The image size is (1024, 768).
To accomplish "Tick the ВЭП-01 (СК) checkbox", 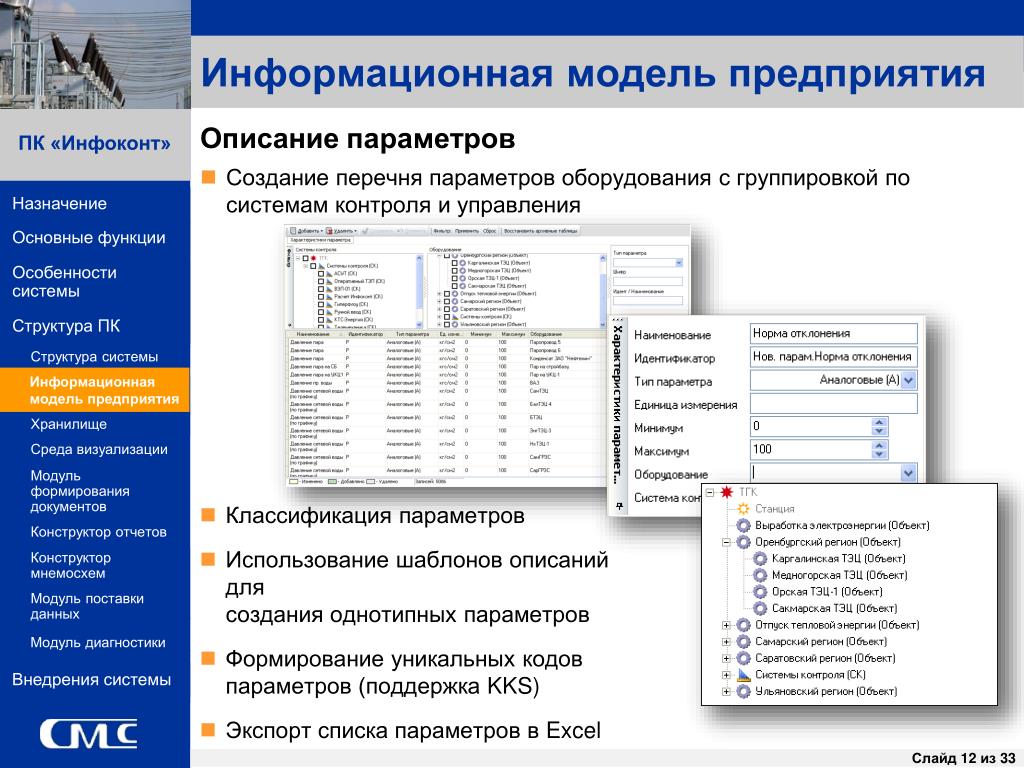I will [x=321, y=289].
